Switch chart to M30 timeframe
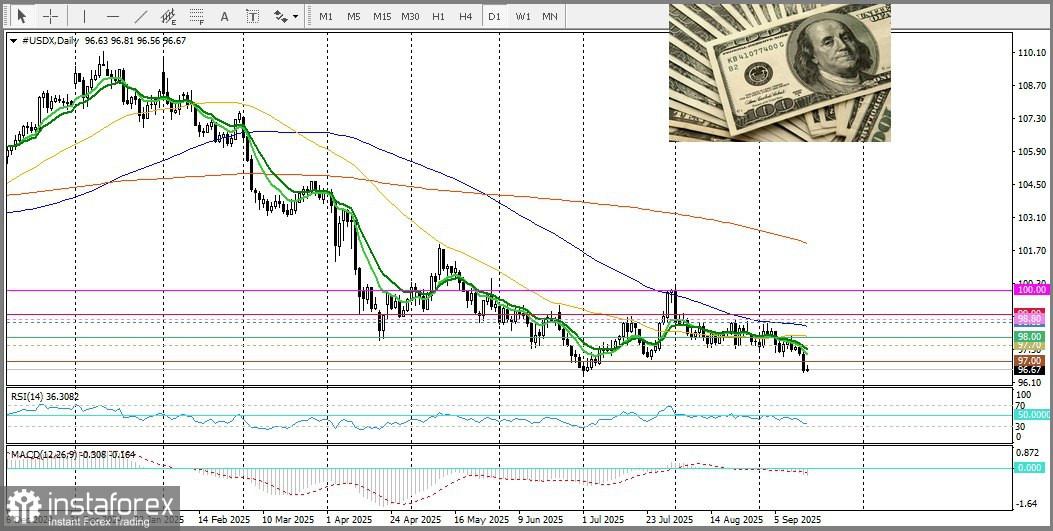 pos(410,16)
